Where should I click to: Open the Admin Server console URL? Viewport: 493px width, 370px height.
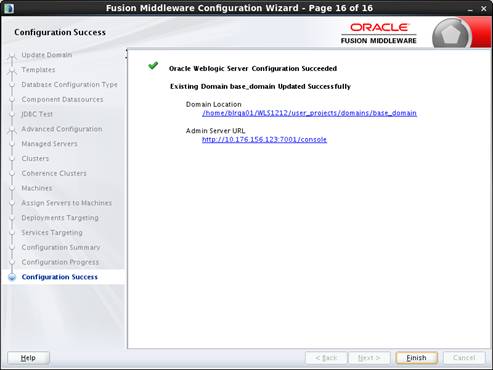(264, 139)
